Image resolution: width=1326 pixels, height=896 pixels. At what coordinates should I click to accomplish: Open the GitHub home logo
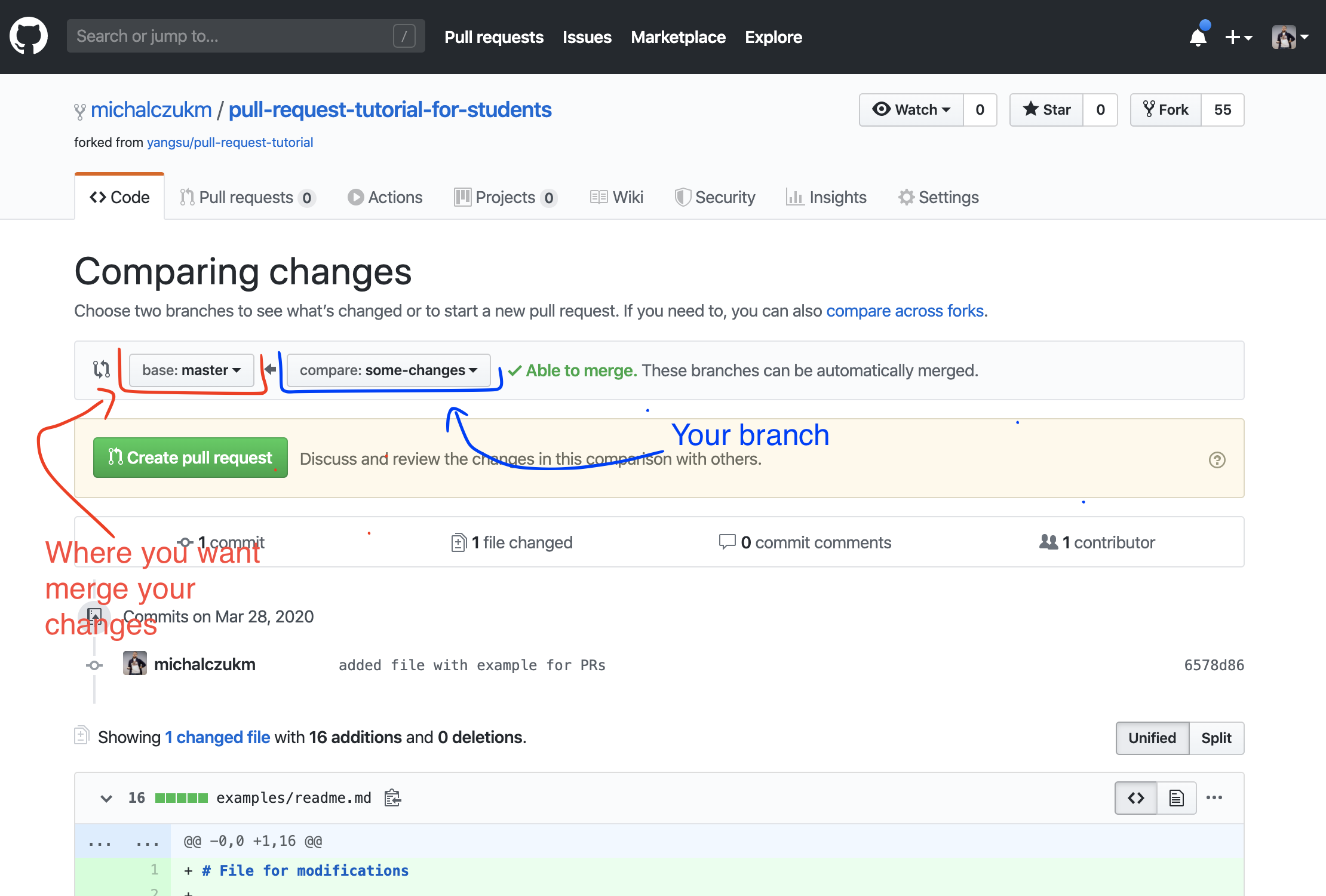[x=29, y=36]
